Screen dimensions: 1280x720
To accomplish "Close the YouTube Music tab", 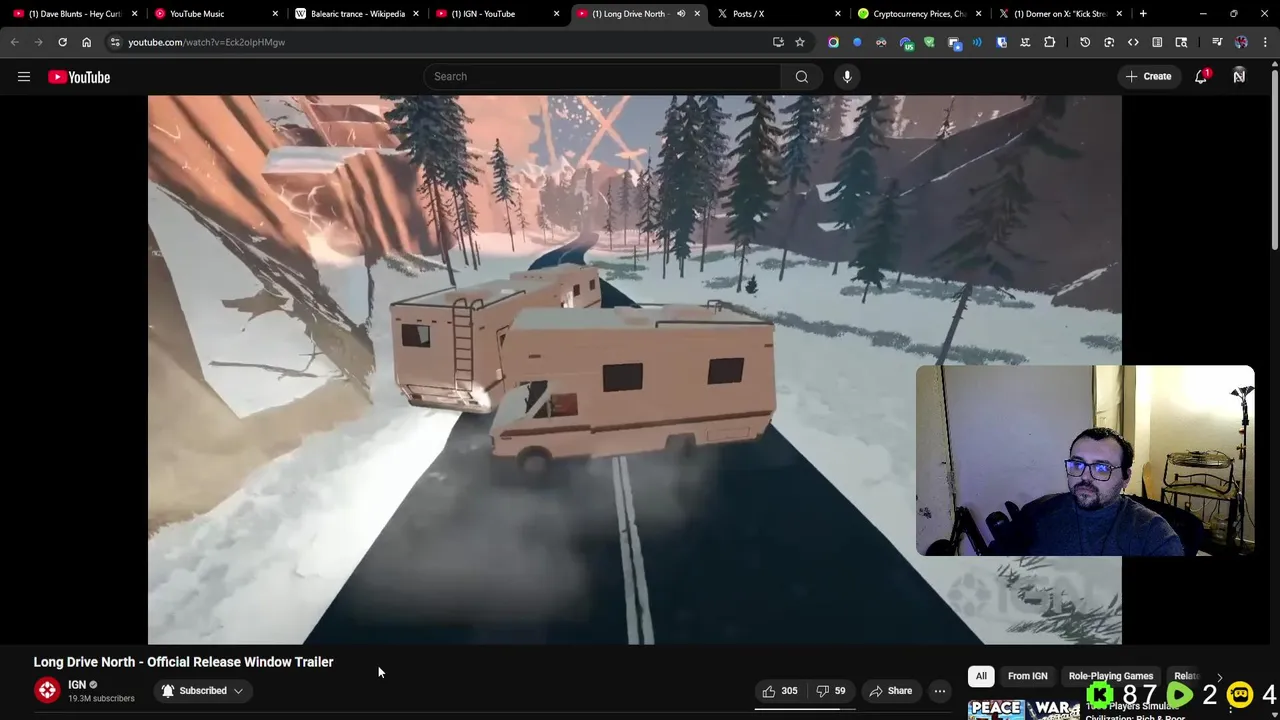I will [x=275, y=14].
